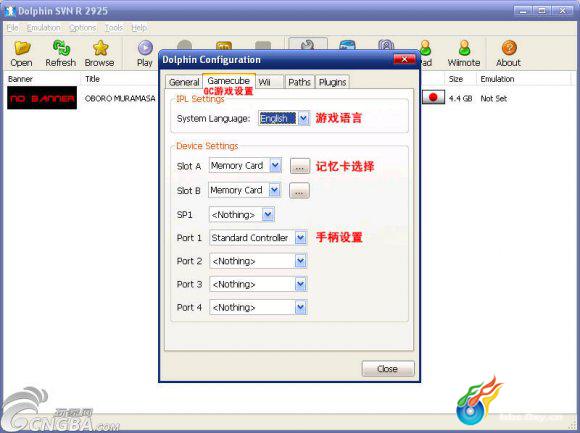Switch to the Gamecube tab
This screenshot has height=433, width=580.
[229, 81]
